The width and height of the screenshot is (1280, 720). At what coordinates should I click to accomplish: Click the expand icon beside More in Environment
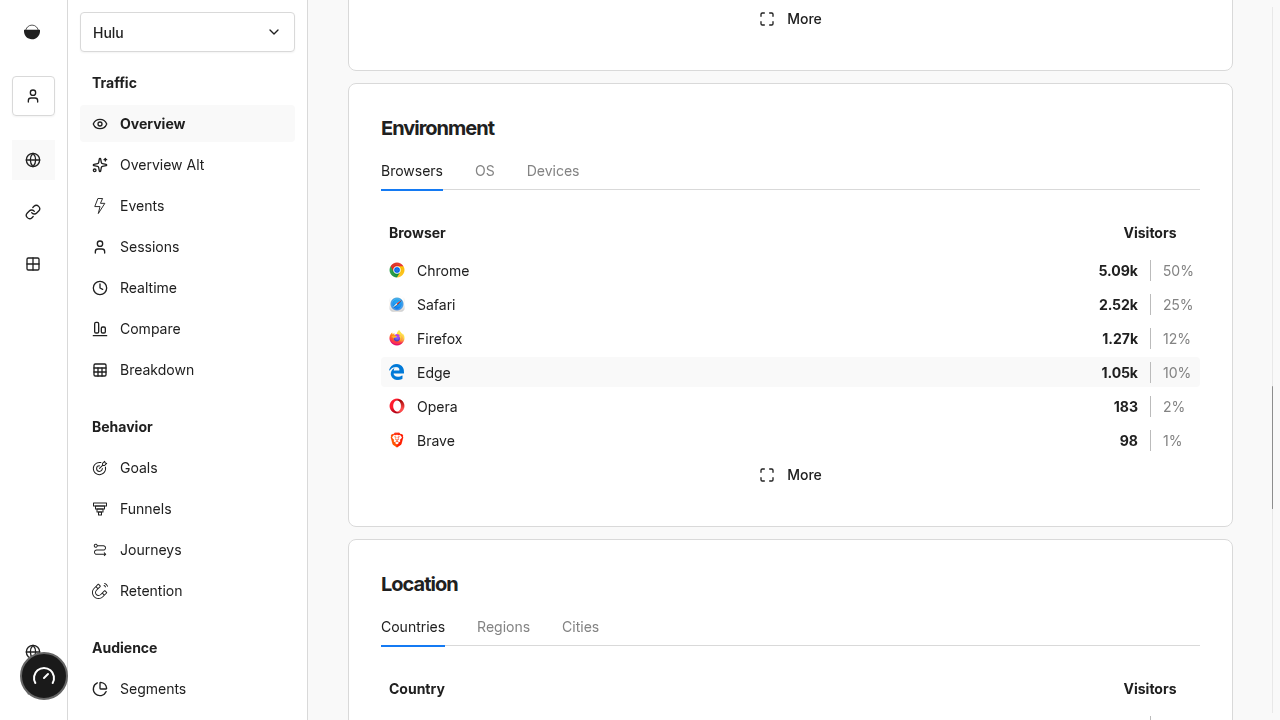coord(767,475)
